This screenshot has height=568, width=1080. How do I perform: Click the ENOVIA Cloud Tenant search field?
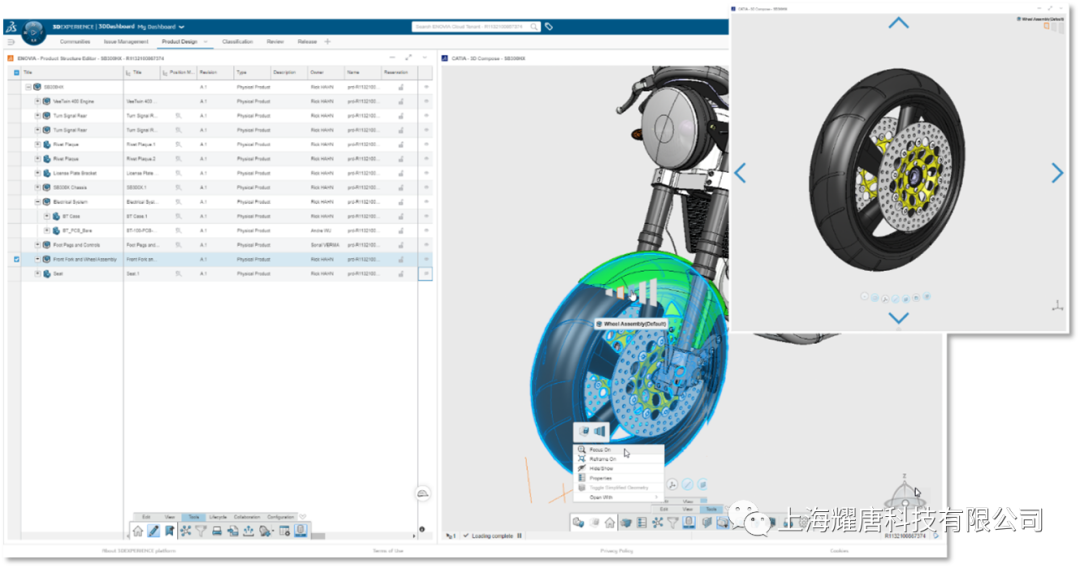(470, 27)
